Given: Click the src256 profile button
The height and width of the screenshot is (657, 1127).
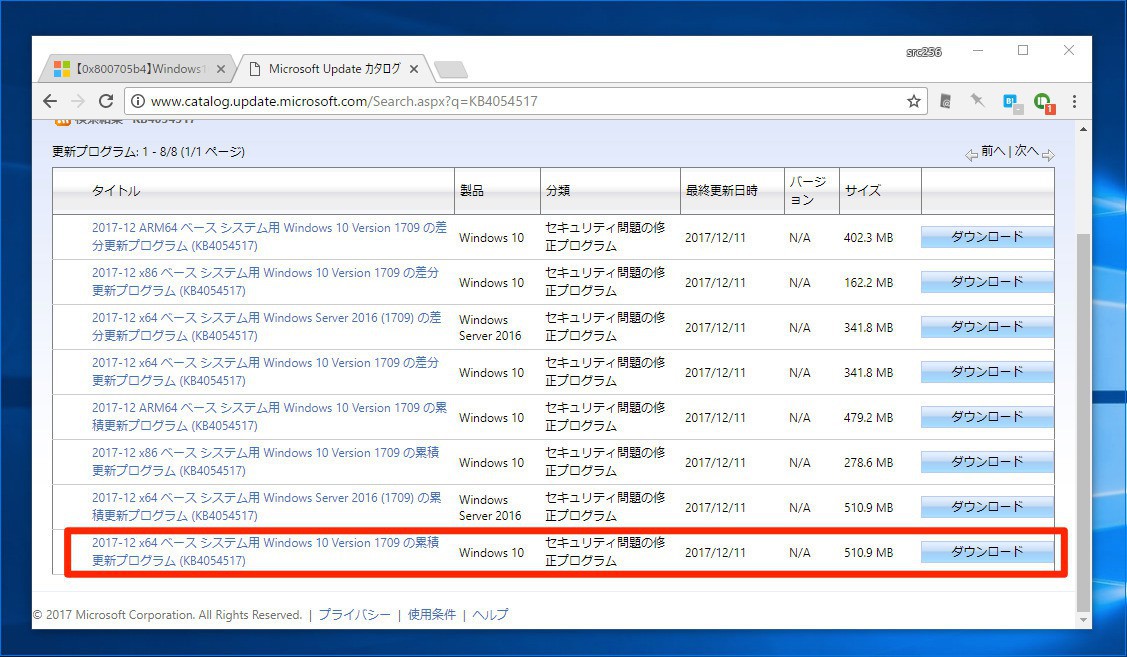Looking at the screenshot, I should [924, 52].
